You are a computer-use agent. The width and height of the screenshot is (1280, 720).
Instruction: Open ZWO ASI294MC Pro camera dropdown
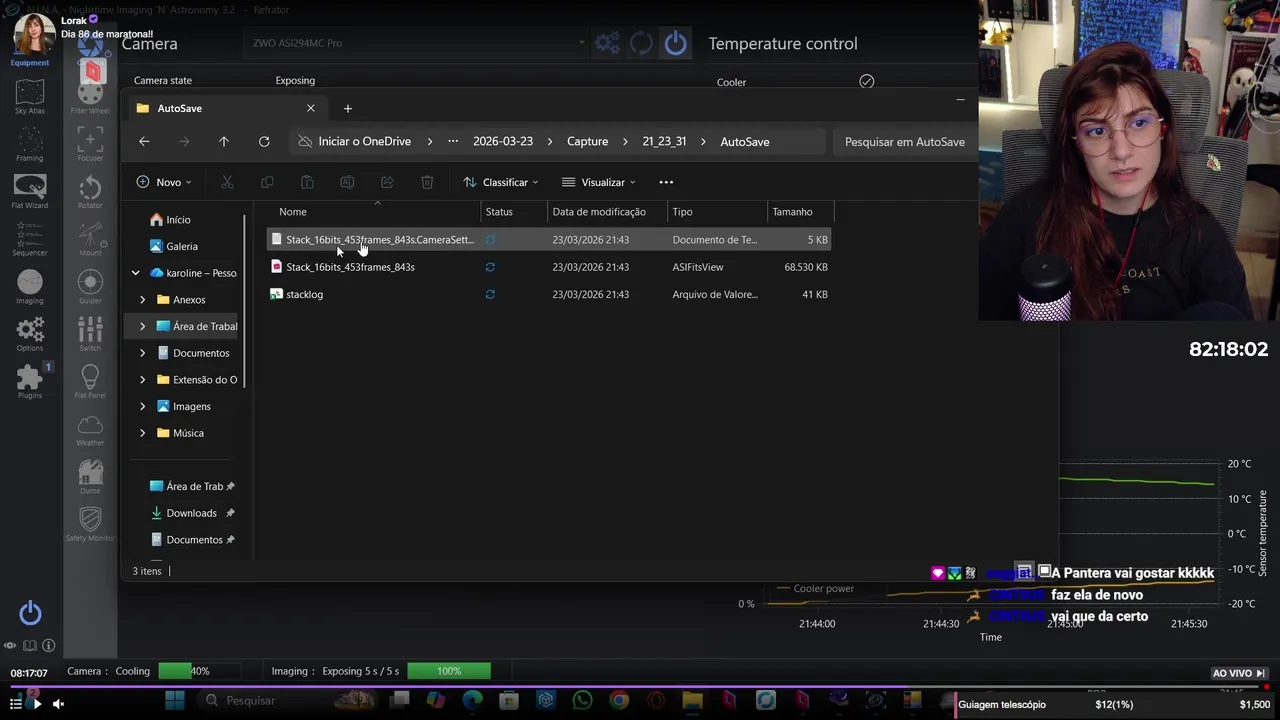(x=418, y=43)
